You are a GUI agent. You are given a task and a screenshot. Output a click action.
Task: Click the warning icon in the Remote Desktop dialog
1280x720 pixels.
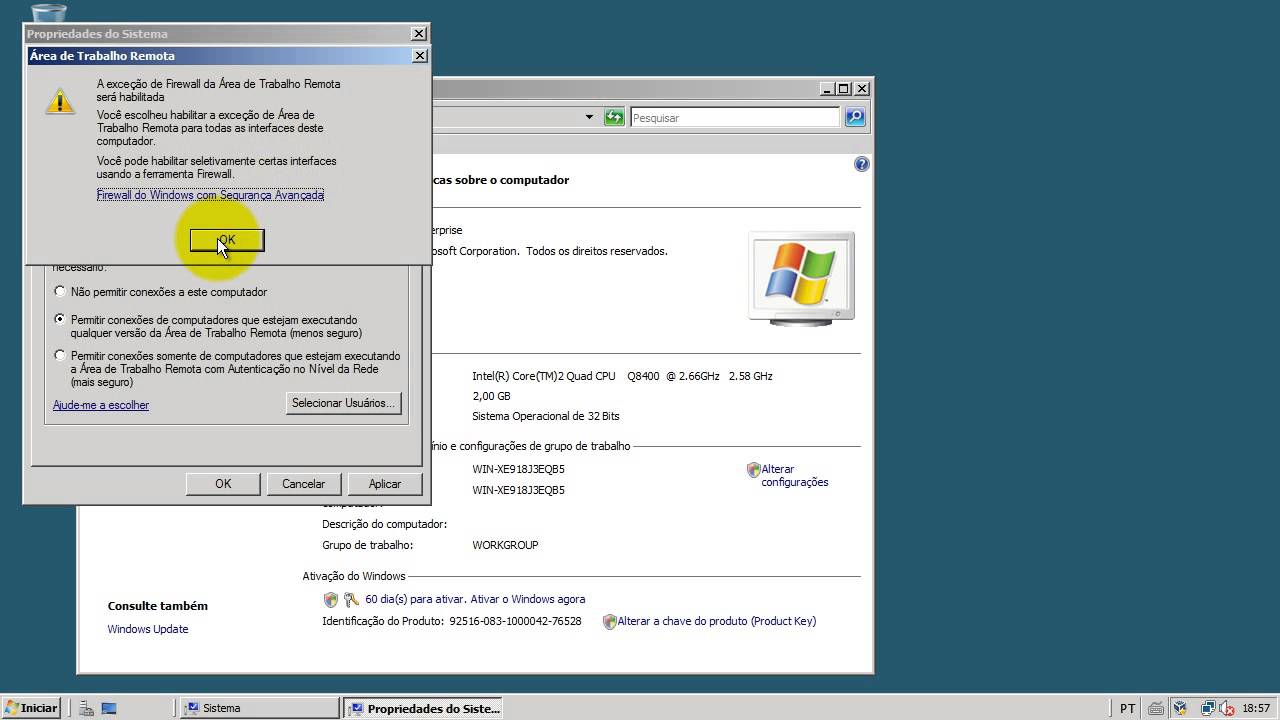pyautogui.click(x=61, y=101)
